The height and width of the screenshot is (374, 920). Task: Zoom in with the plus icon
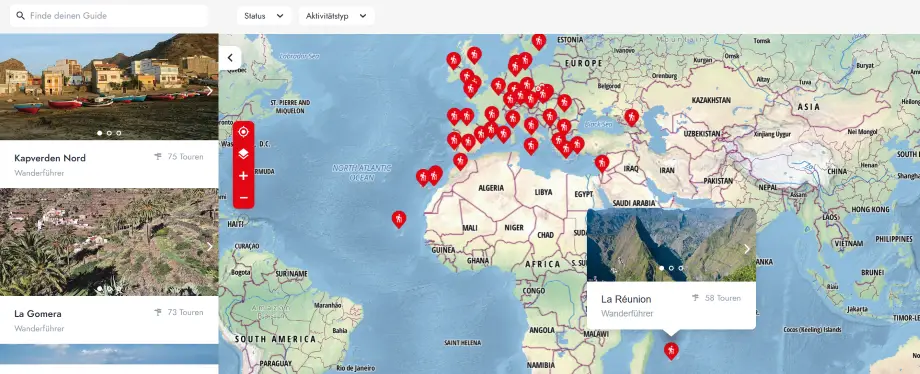tap(243, 176)
